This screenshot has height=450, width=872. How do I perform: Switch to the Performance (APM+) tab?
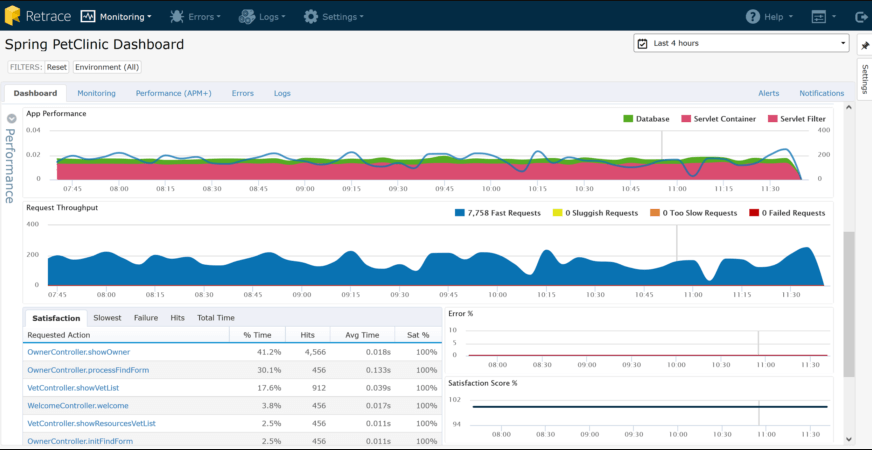pyautogui.click(x=173, y=93)
